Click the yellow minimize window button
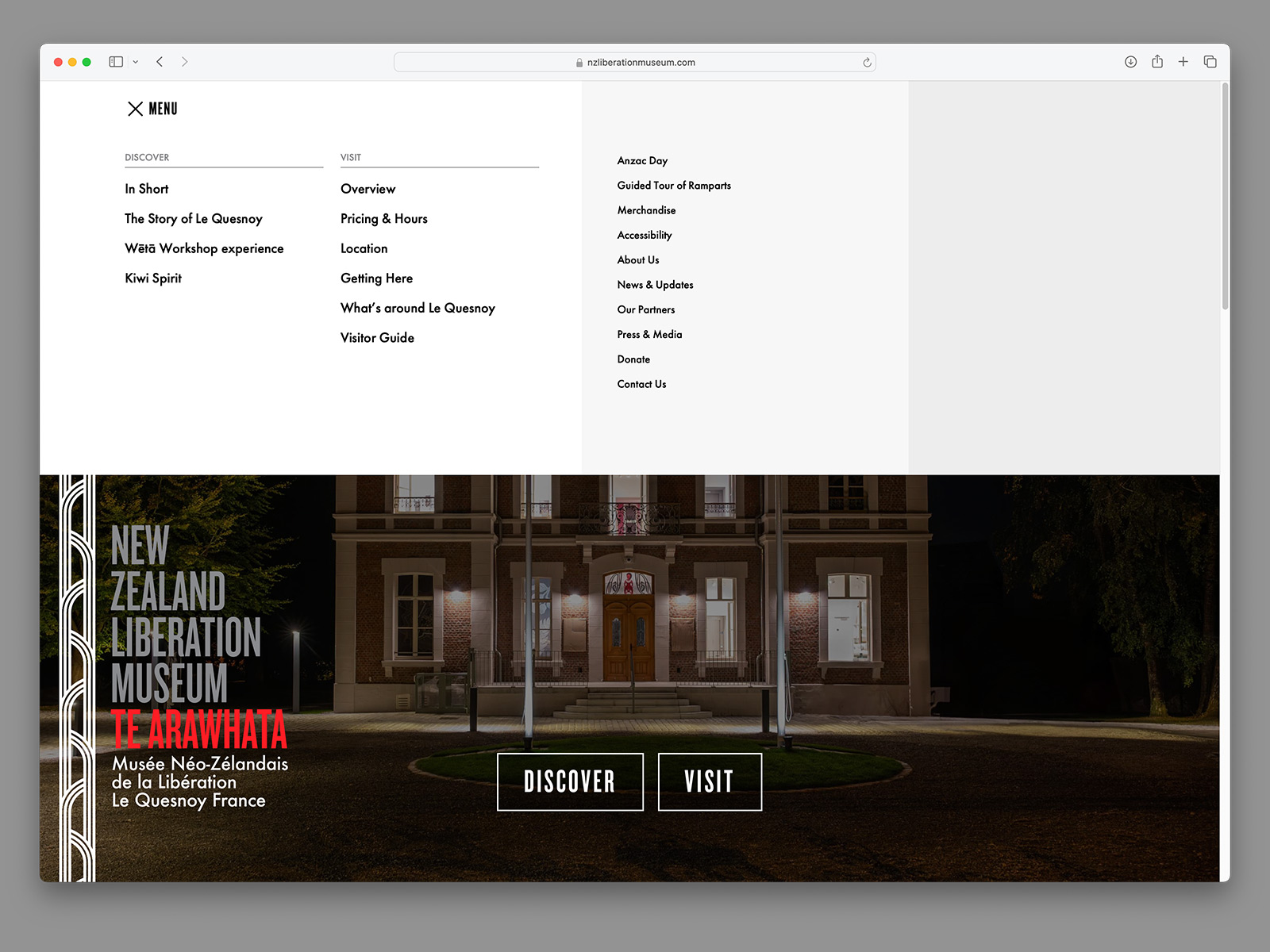Viewport: 1270px width, 952px height. tap(72, 62)
